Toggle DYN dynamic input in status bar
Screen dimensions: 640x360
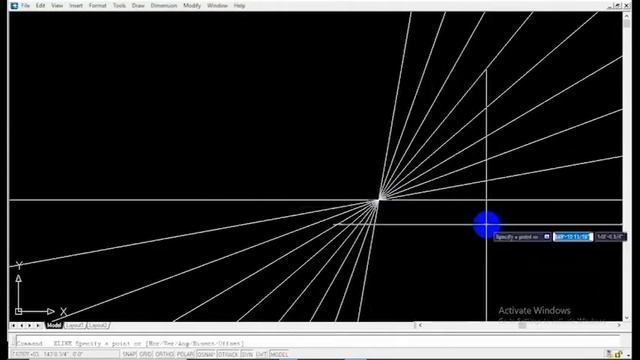pos(247,354)
